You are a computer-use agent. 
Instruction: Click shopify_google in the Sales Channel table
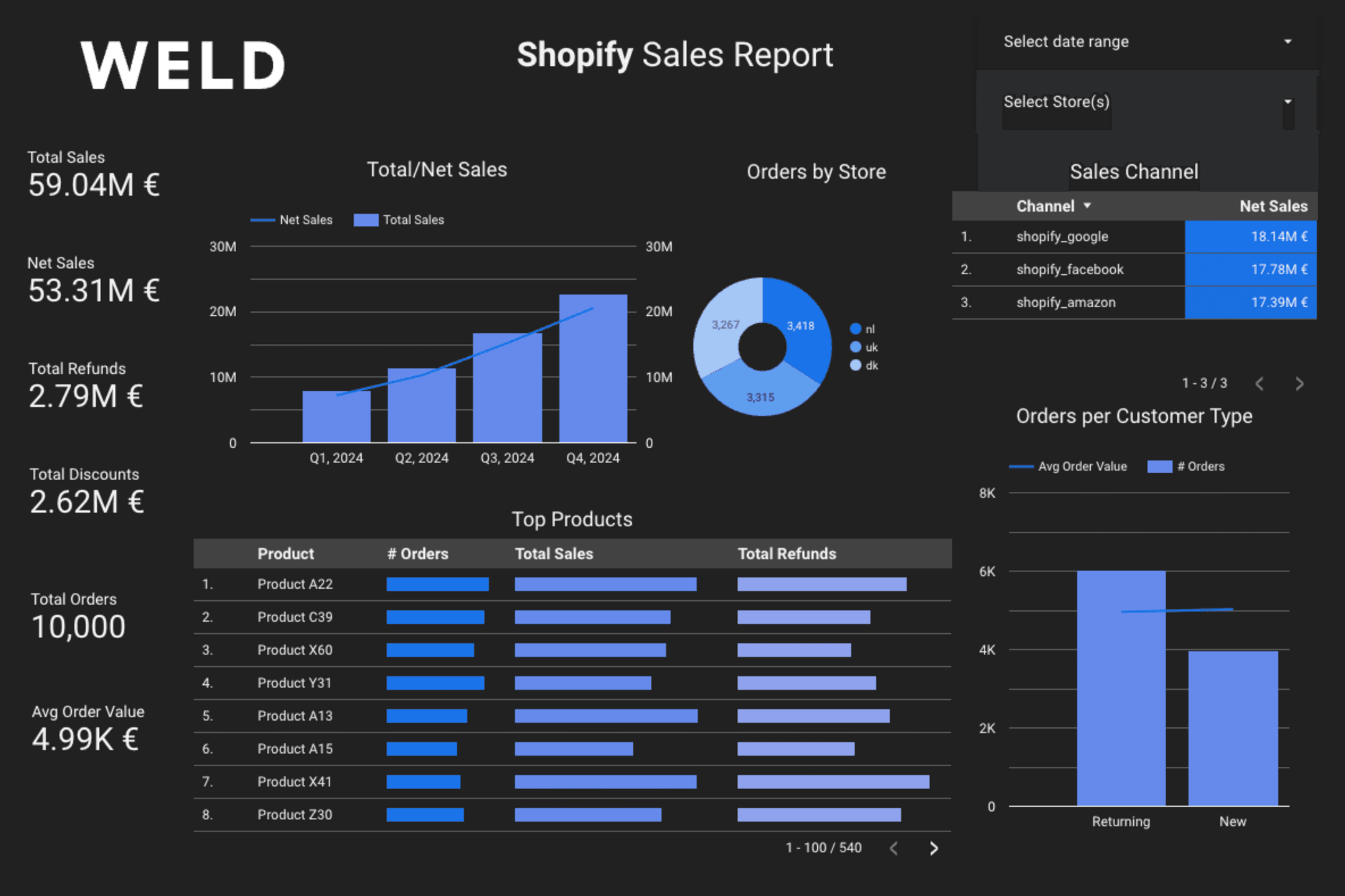point(1063,236)
